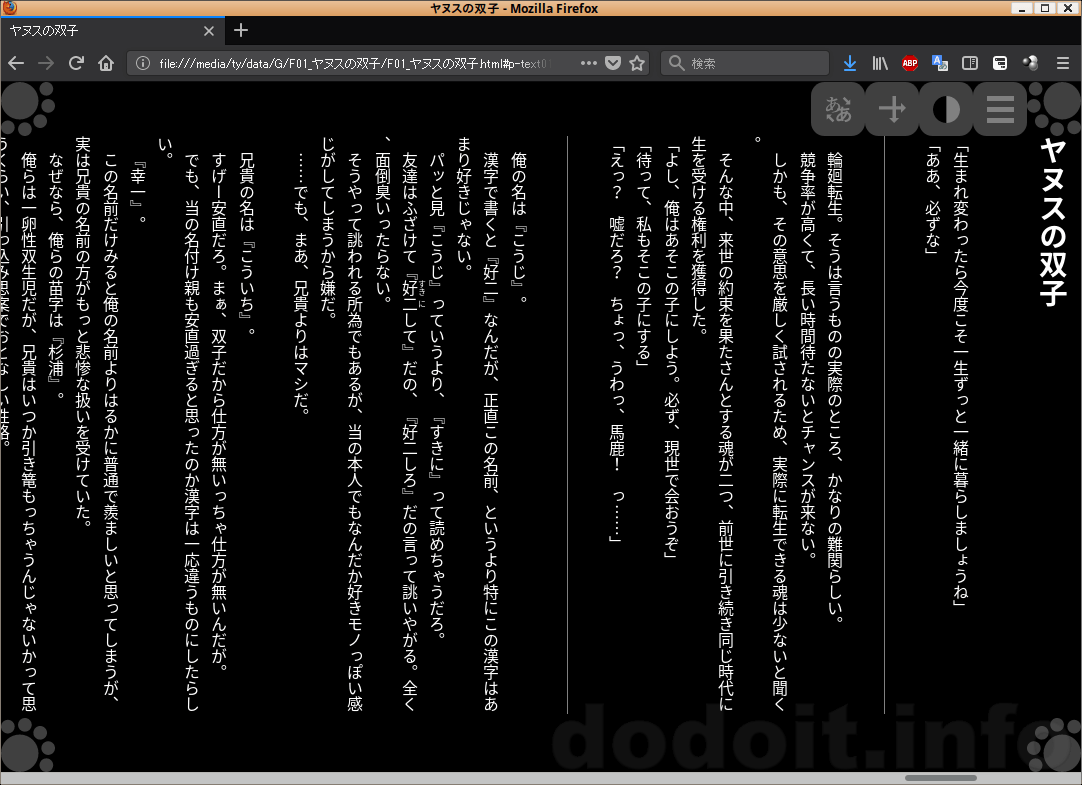The image size is (1082, 785).
Task: Open a new tab
Action: tap(241, 30)
